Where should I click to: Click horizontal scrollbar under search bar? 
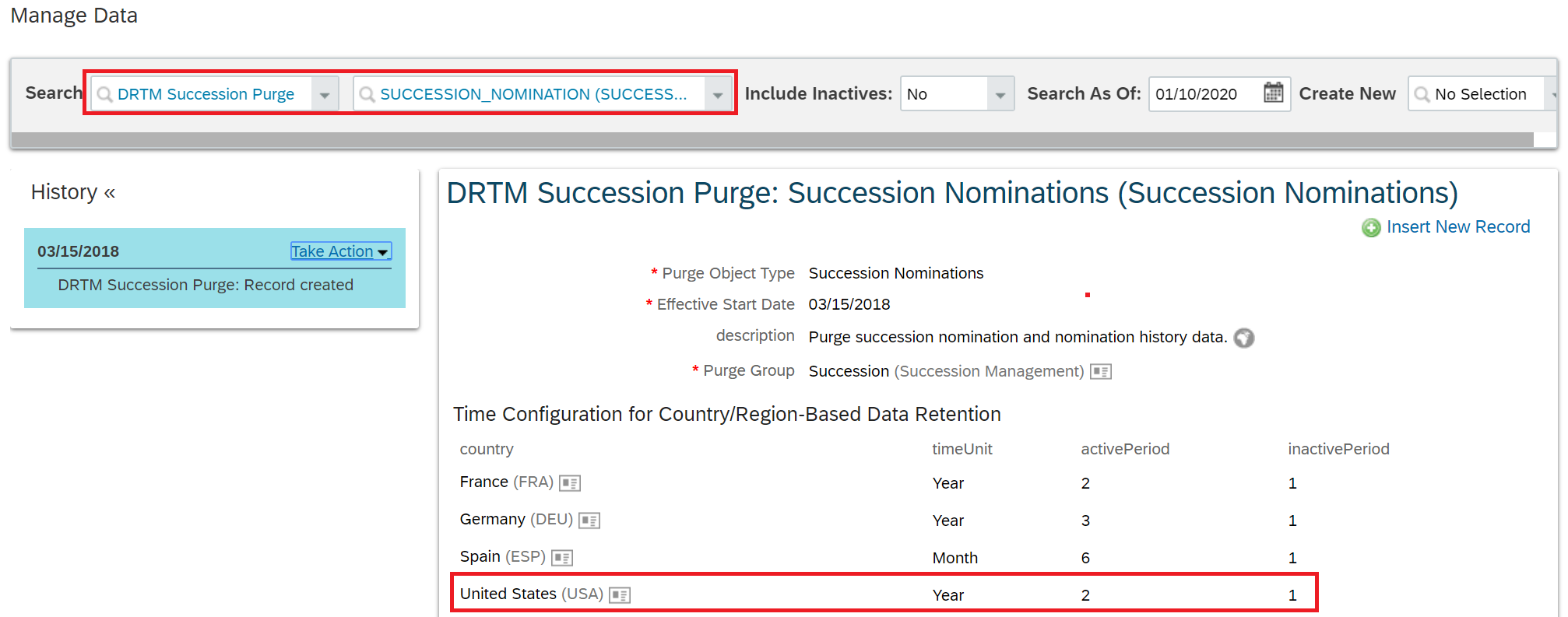tap(772, 139)
